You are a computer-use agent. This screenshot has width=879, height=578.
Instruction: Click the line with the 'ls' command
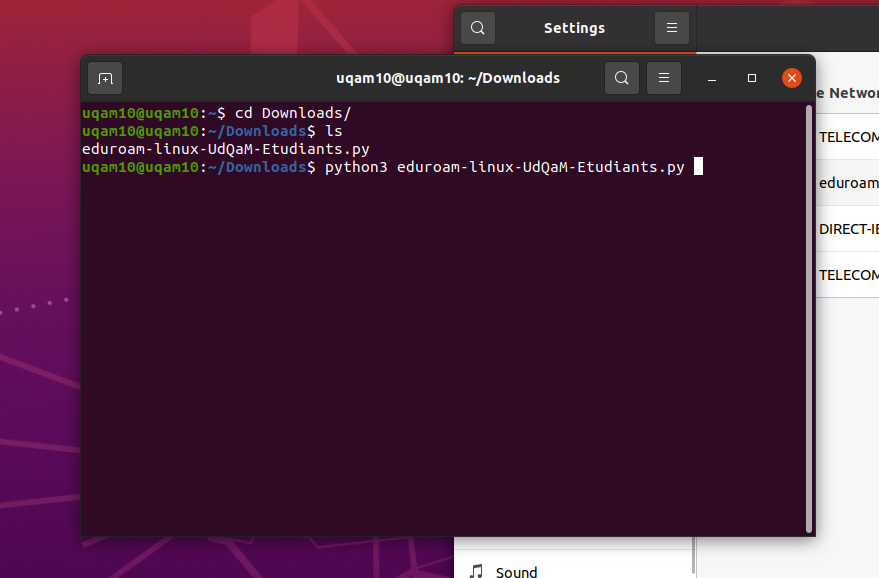[x=212, y=131]
